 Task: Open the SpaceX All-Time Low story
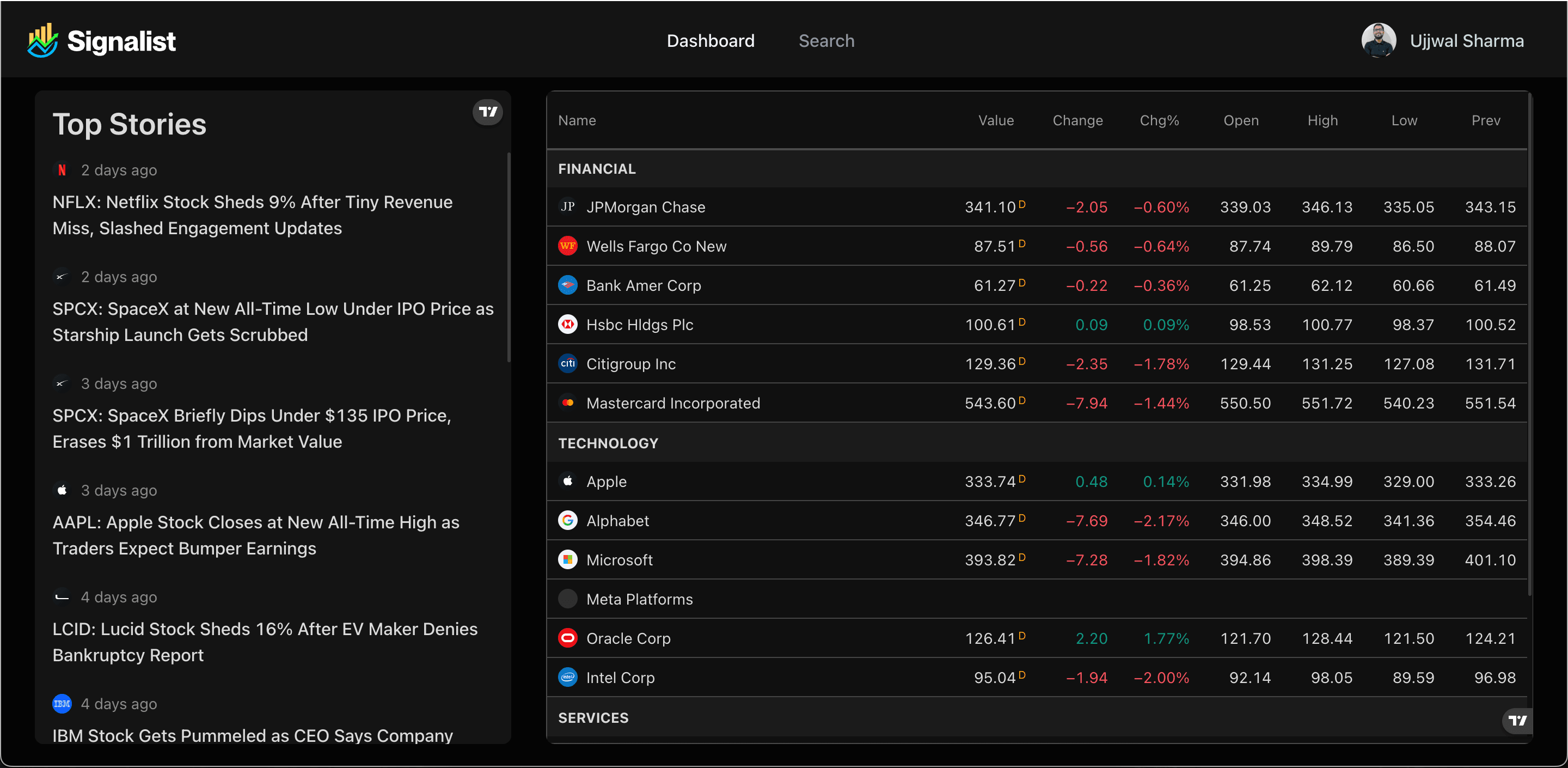point(273,321)
